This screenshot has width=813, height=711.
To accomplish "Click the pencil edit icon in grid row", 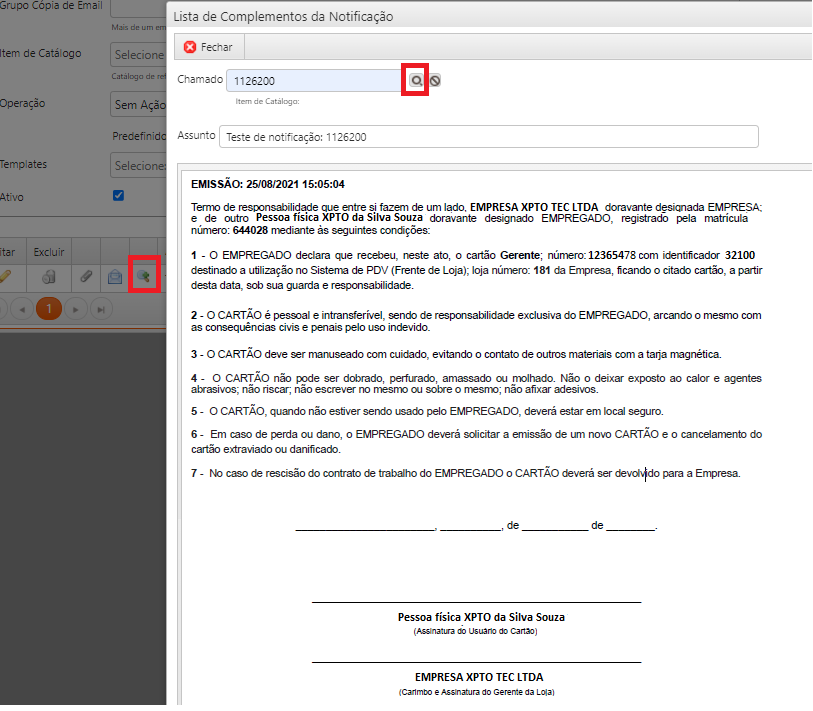I will pos(5,276).
